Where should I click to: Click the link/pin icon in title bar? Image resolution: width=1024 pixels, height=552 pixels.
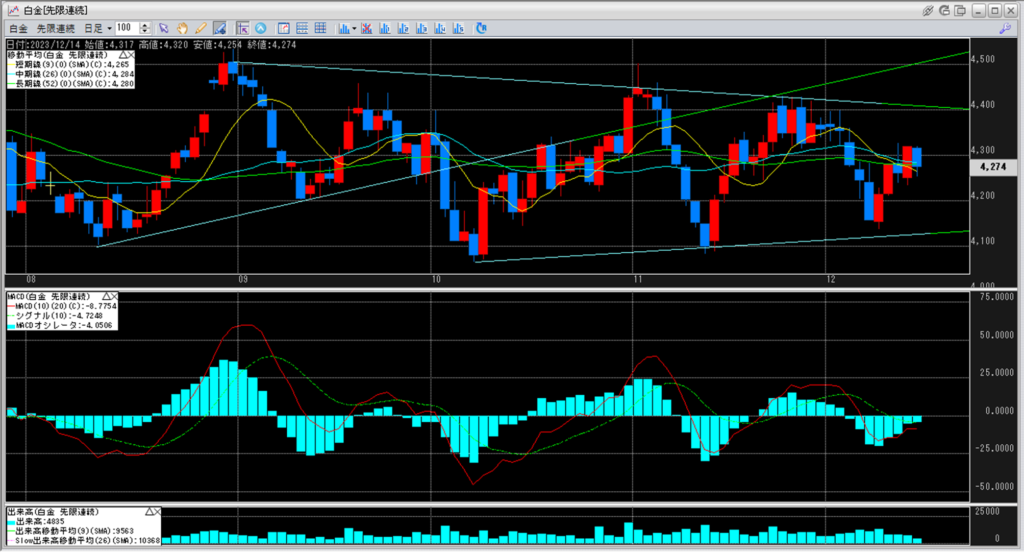(x=927, y=10)
